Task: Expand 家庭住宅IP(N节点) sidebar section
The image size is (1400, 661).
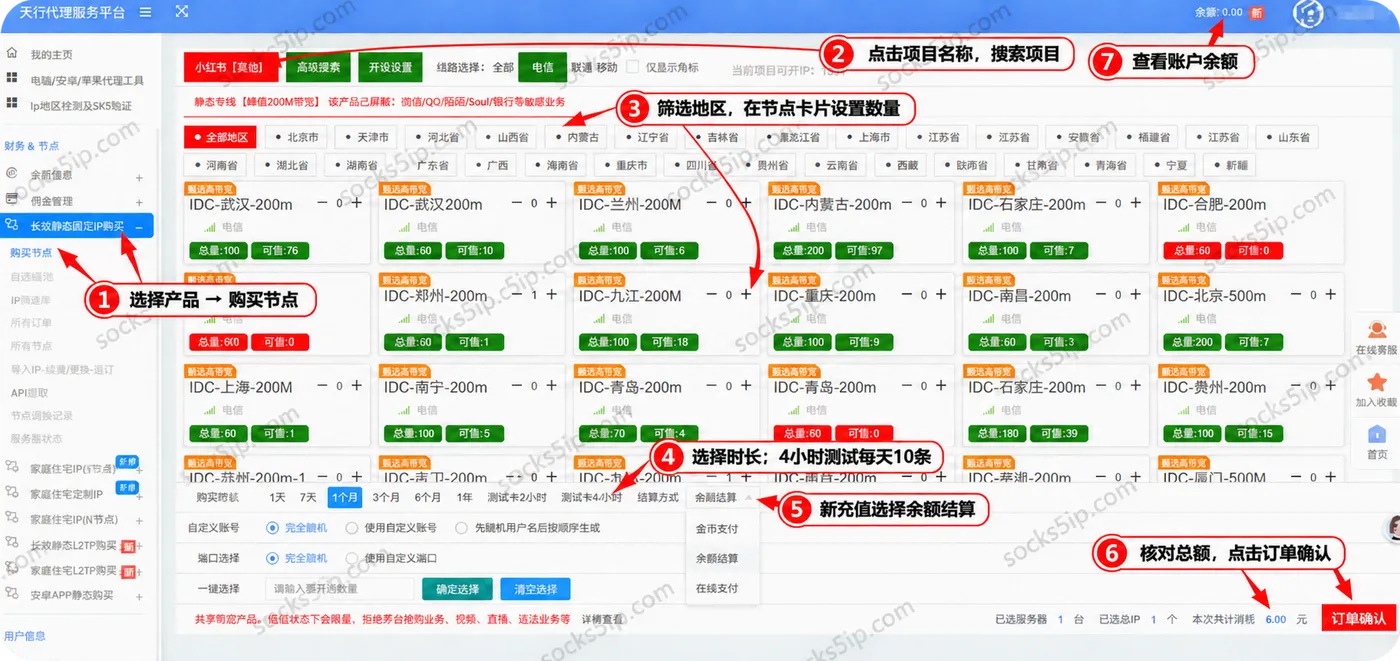Action: click(x=139, y=520)
